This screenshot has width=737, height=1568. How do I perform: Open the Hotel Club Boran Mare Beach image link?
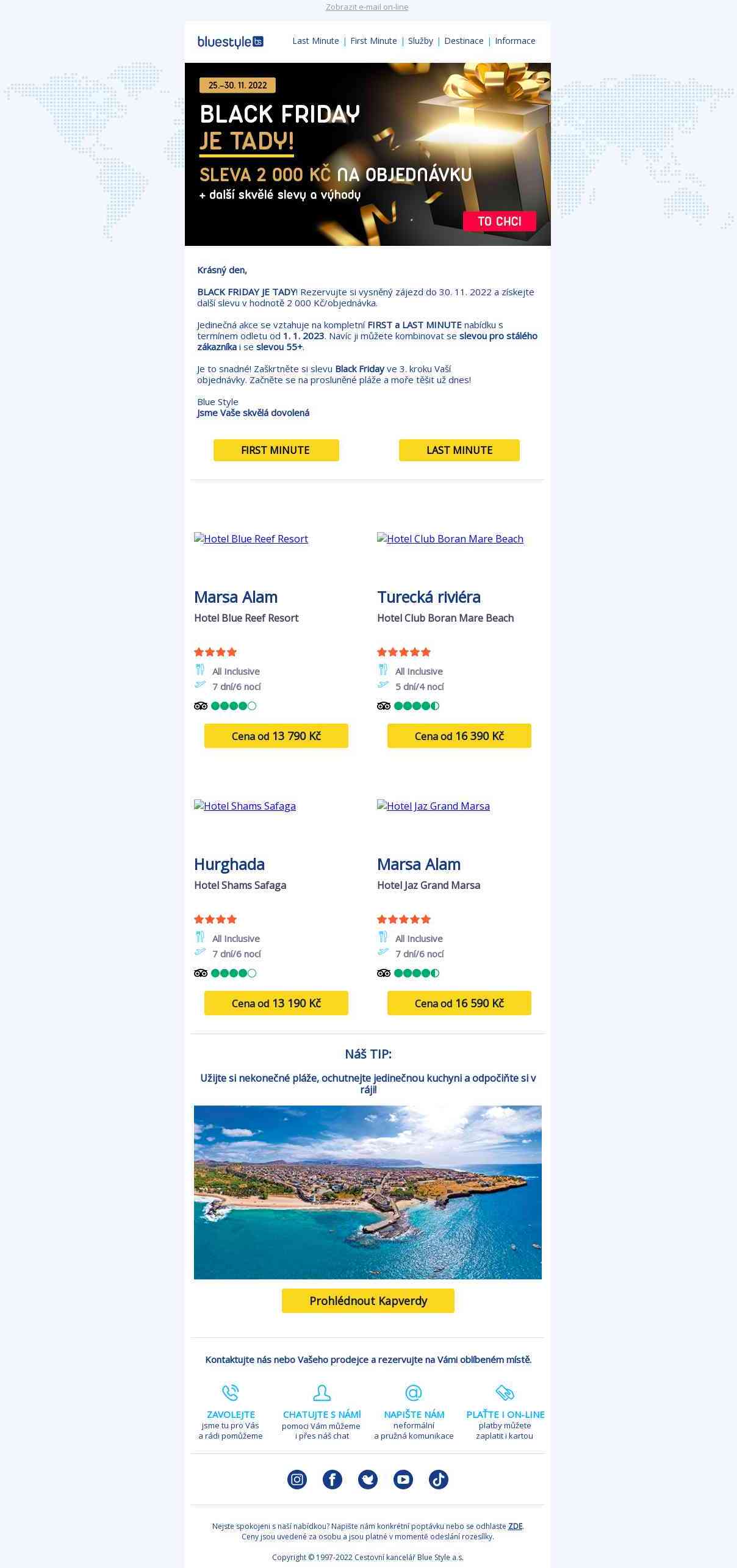pyautogui.click(x=450, y=539)
